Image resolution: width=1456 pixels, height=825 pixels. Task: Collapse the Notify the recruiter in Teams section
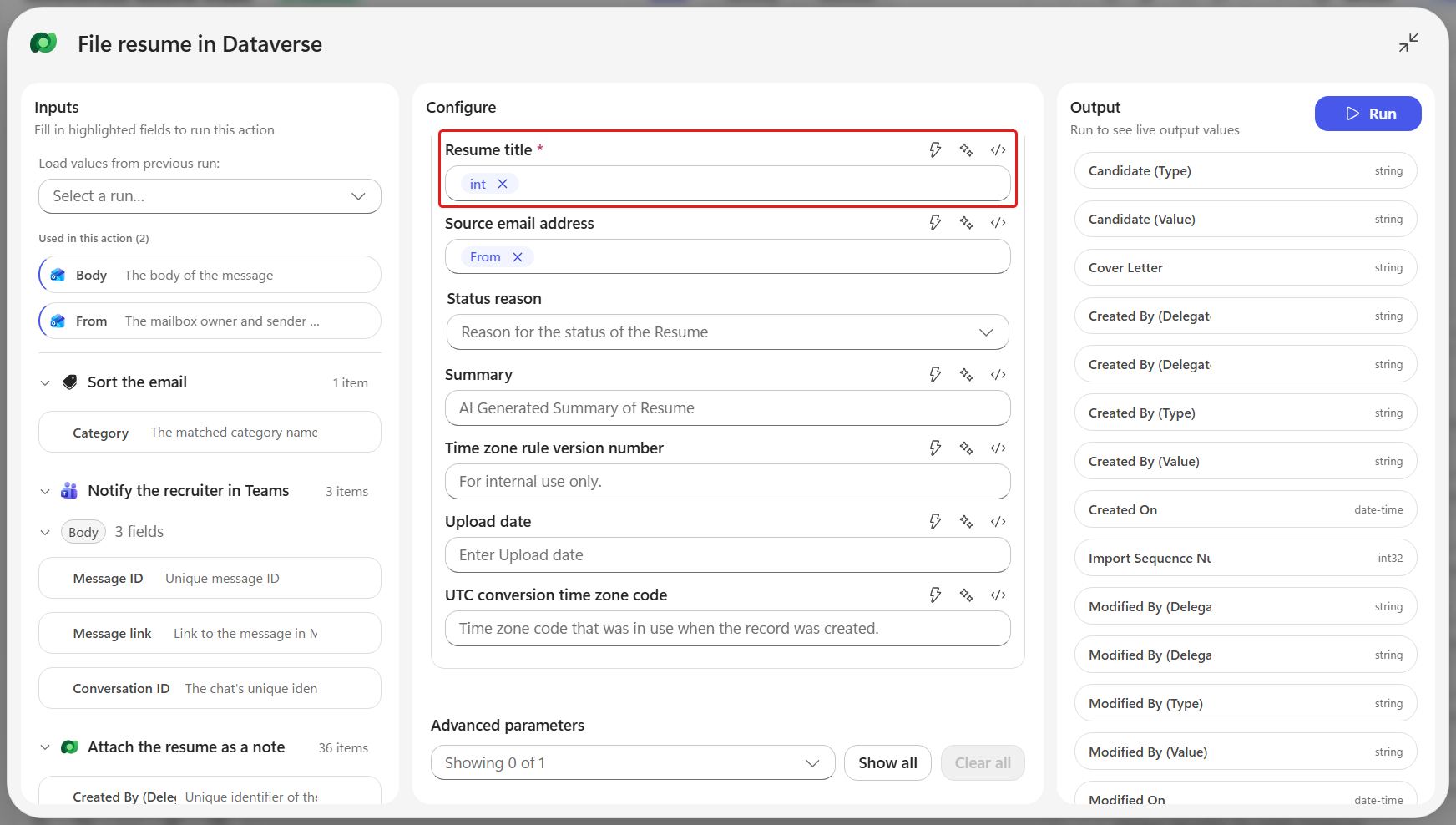[45, 491]
